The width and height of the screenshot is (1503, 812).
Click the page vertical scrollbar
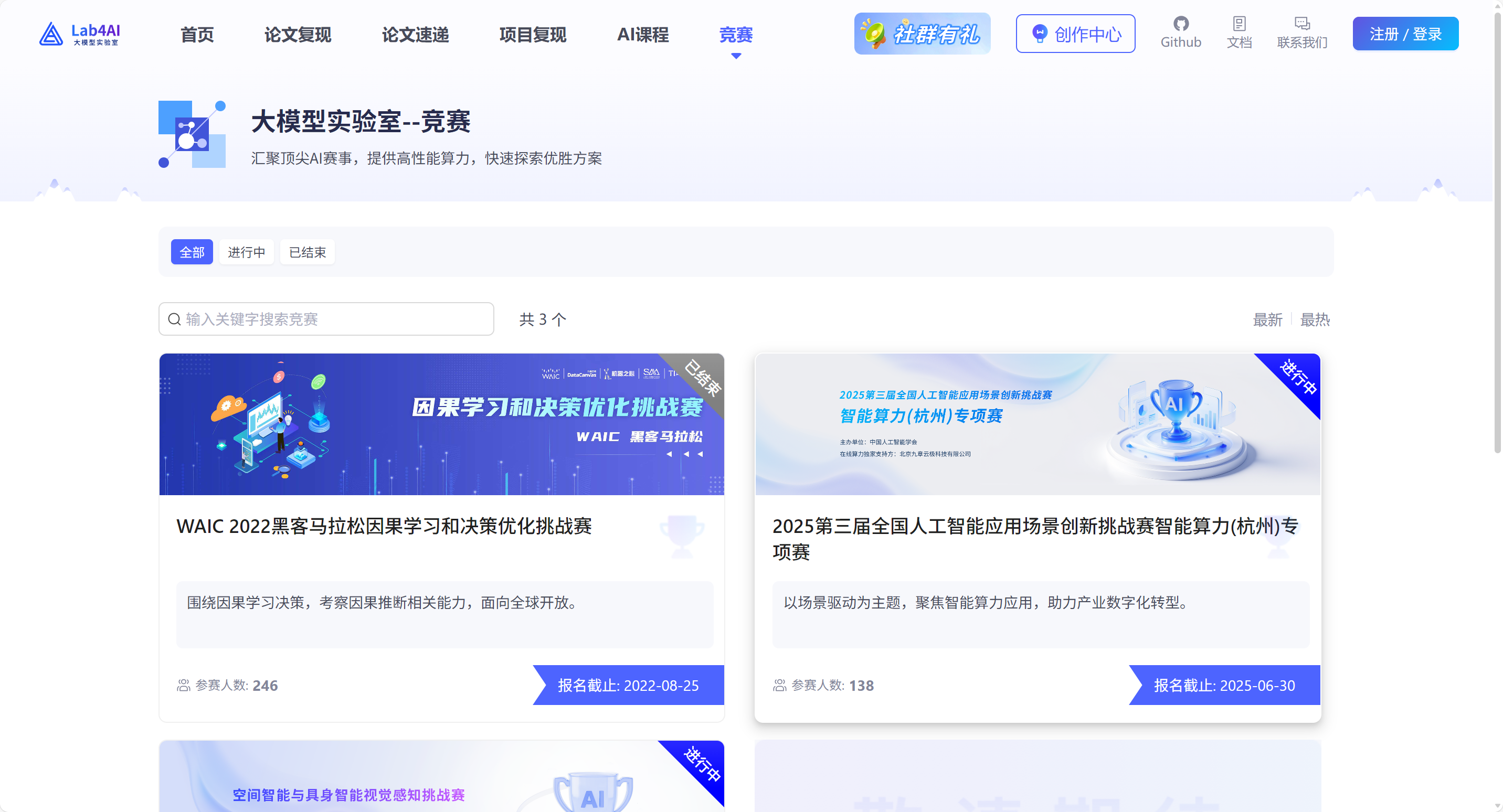coord(1497,233)
